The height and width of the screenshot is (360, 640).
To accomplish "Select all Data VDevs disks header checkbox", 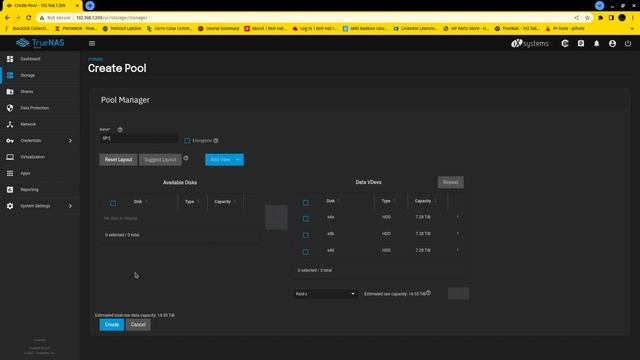I will [x=305, y=202].
